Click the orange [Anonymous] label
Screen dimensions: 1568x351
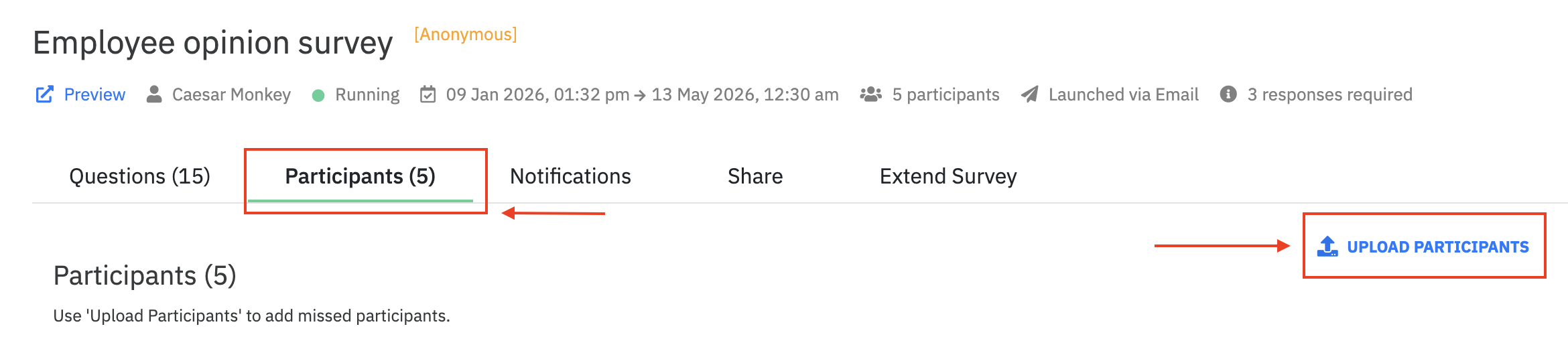pyautogui.click(x=466, y=34)
